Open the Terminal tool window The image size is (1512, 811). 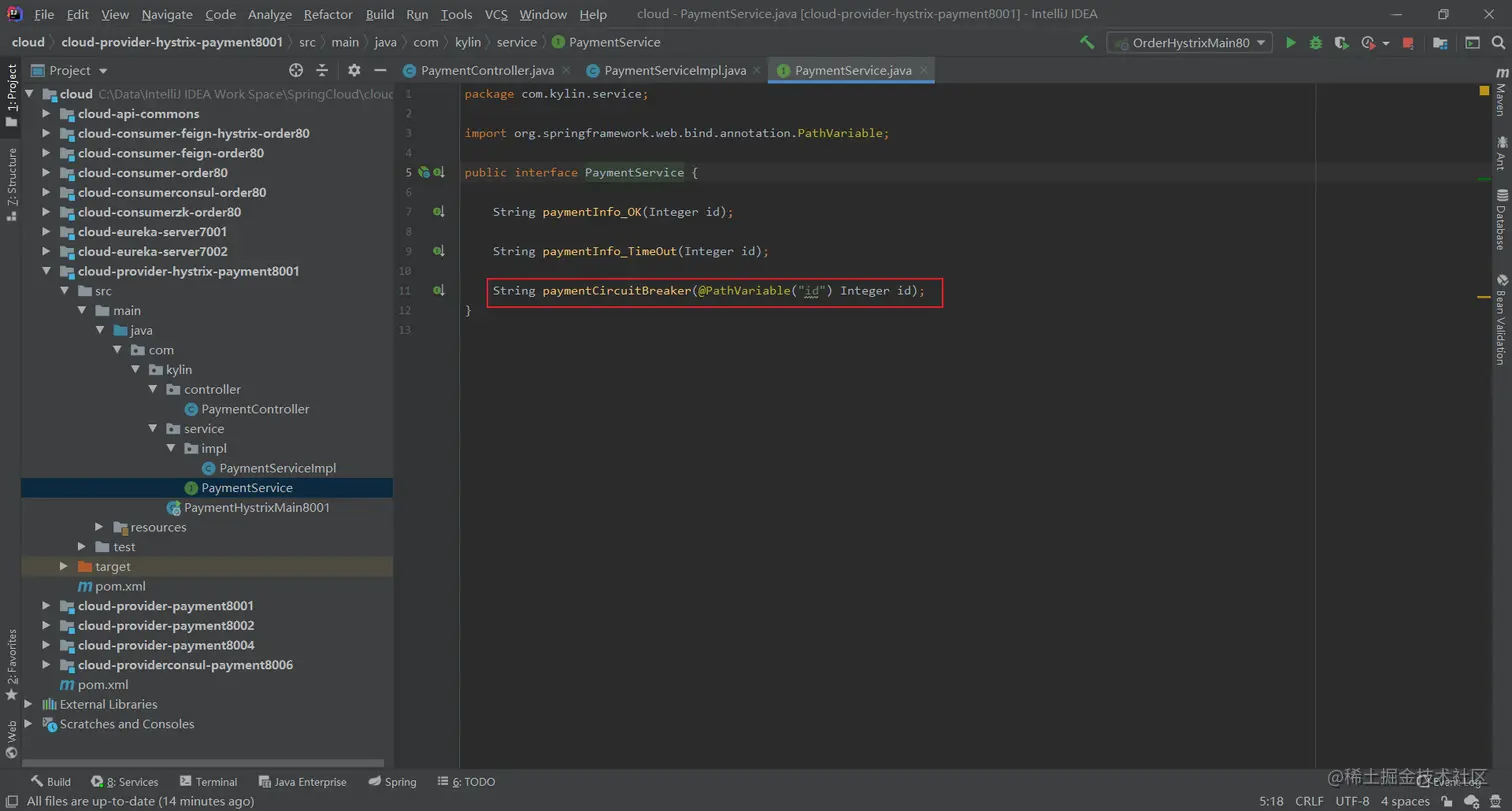(208, 782)
